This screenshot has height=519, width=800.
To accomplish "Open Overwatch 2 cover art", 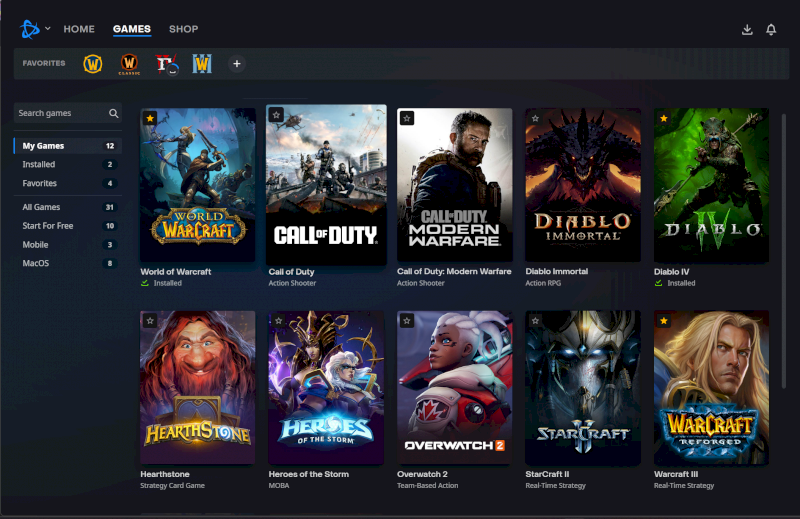I will click(x=455, y=387).
